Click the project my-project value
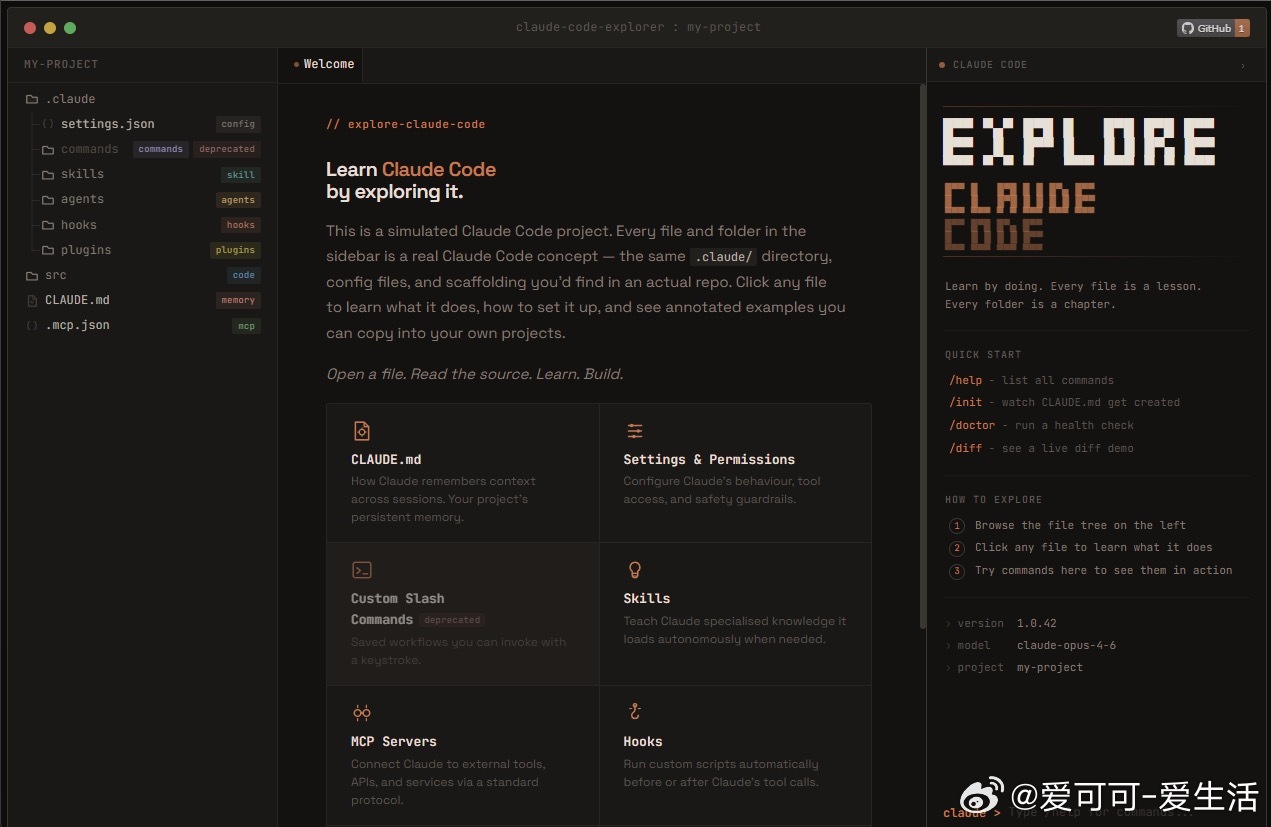 pyautogui.click(x=1050, y=667)
